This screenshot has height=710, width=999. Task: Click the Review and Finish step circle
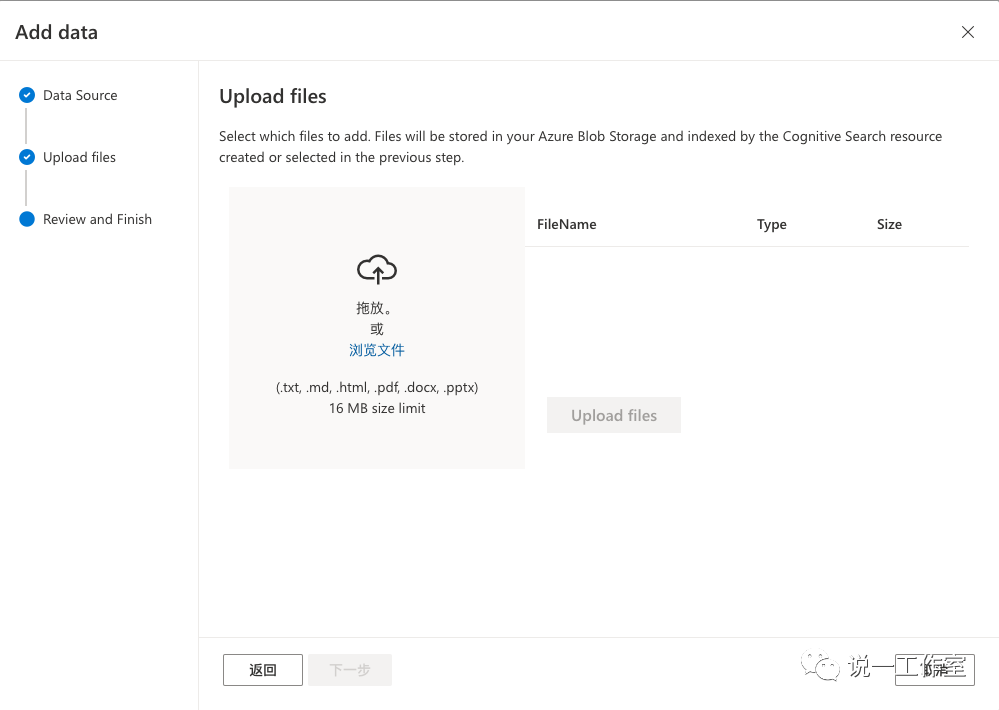27,219
